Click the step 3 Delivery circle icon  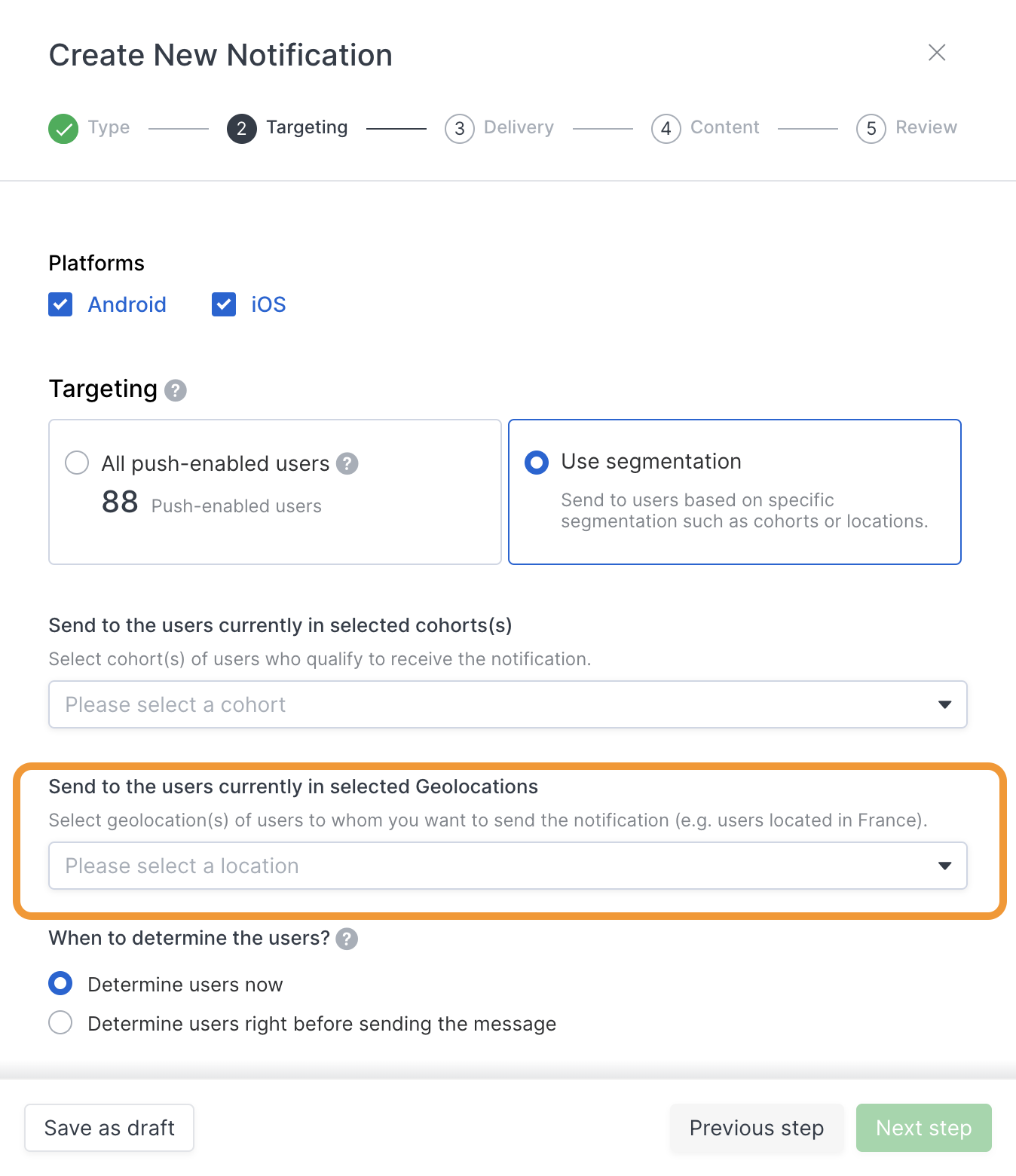(x=460, y=129)
